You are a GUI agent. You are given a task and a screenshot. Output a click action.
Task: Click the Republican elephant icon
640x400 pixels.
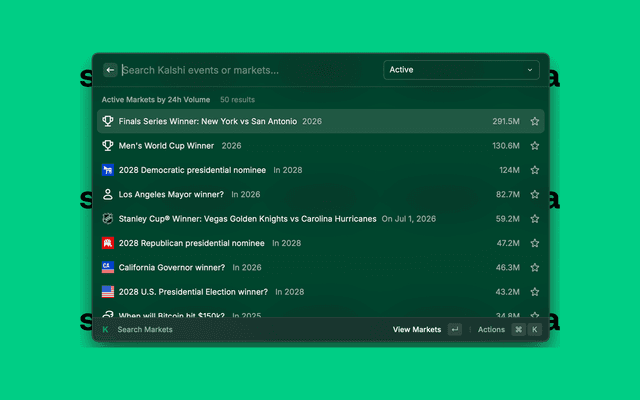108,243
